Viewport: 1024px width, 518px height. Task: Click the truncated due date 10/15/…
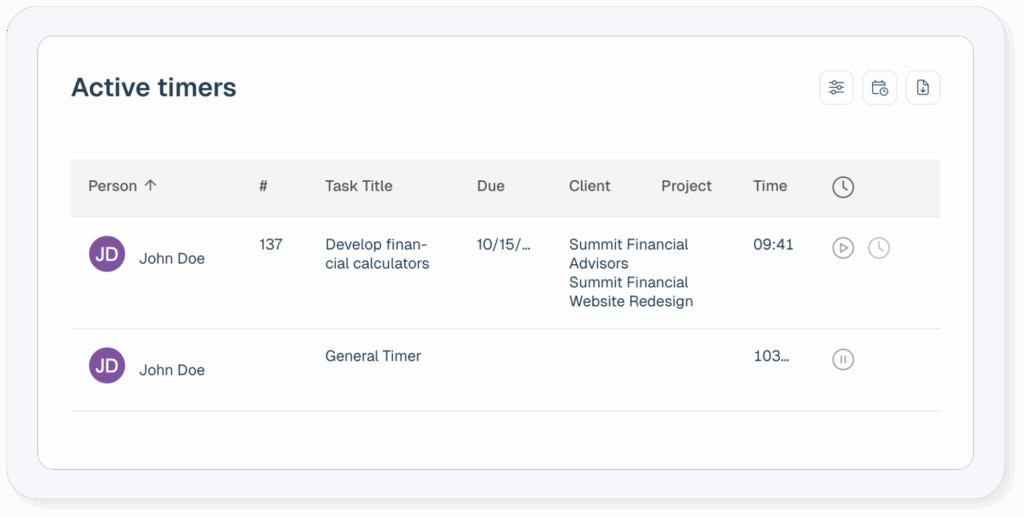coord(504,245)
